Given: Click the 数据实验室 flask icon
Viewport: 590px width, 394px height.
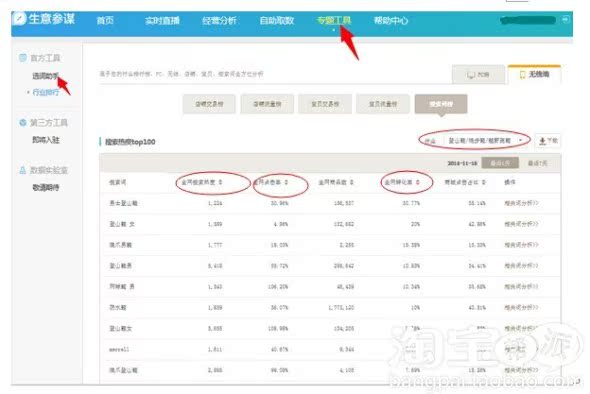Looking at the screenshot, I should (23, 170).
